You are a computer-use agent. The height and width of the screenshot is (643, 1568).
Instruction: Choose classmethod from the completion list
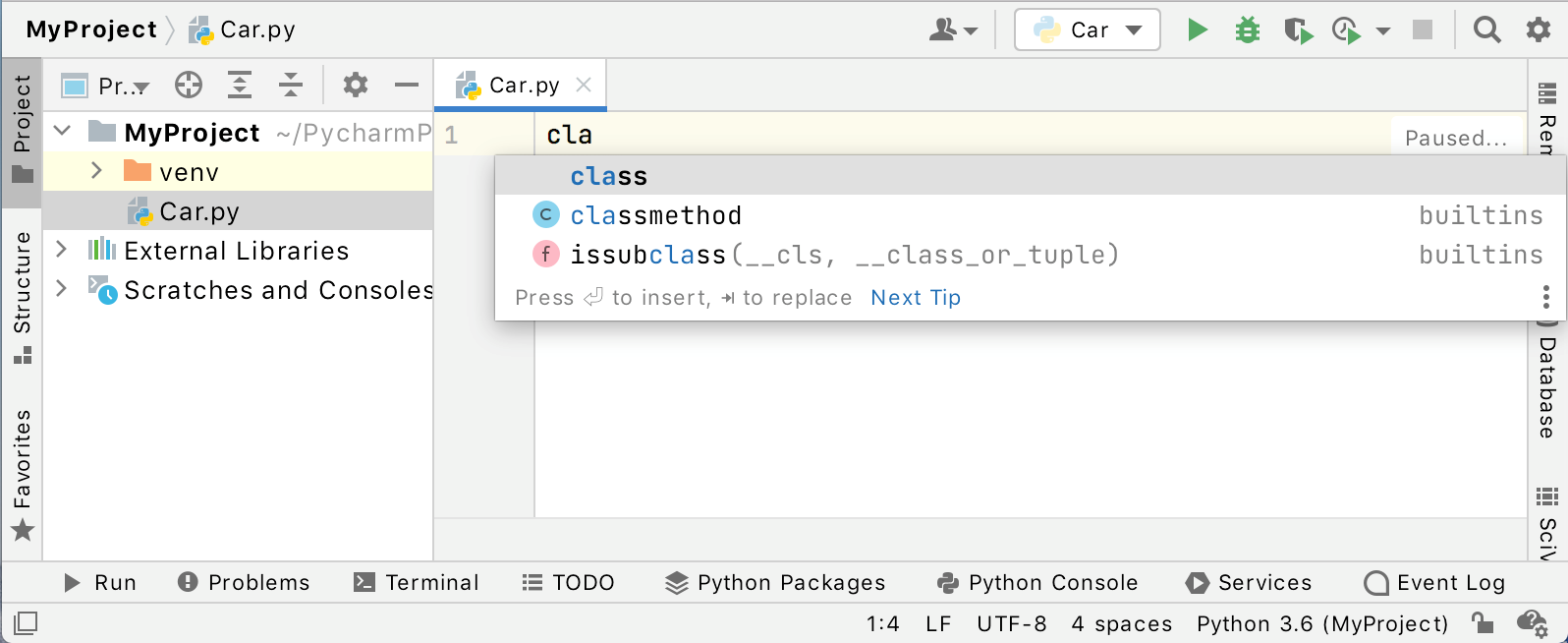point(655,215)
